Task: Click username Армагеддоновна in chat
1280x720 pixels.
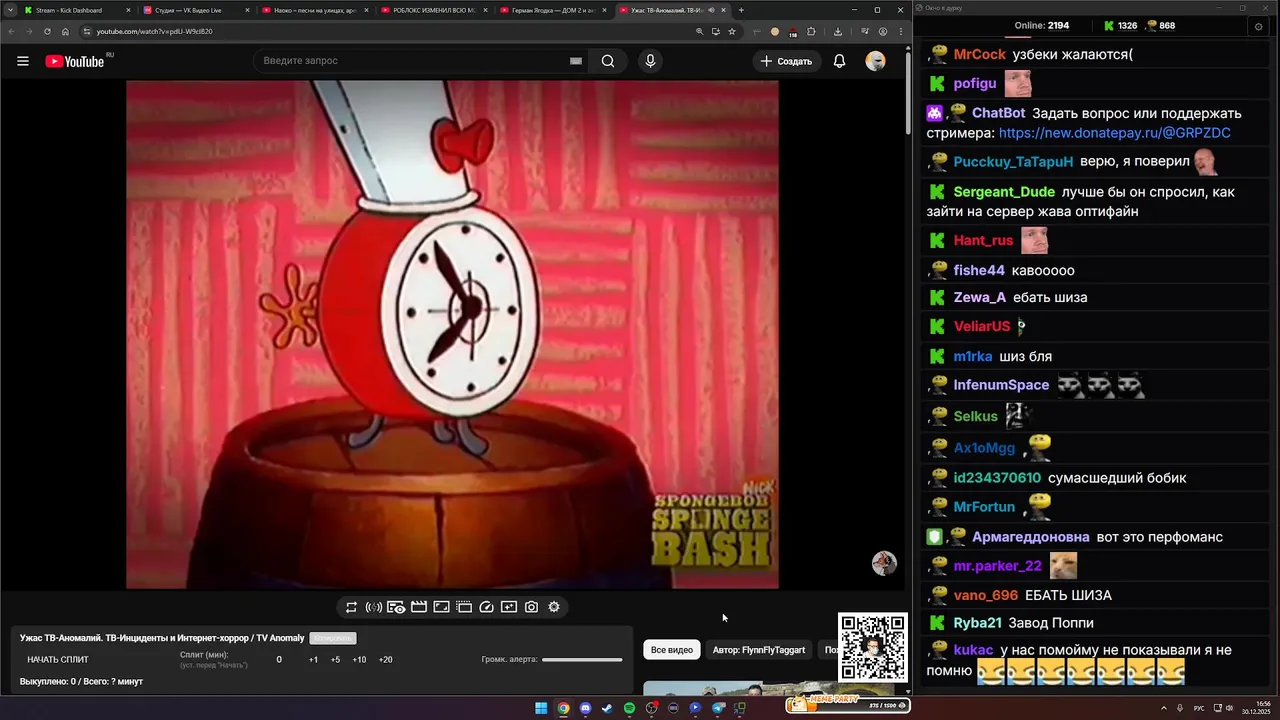Action: tap(1030, 537)
